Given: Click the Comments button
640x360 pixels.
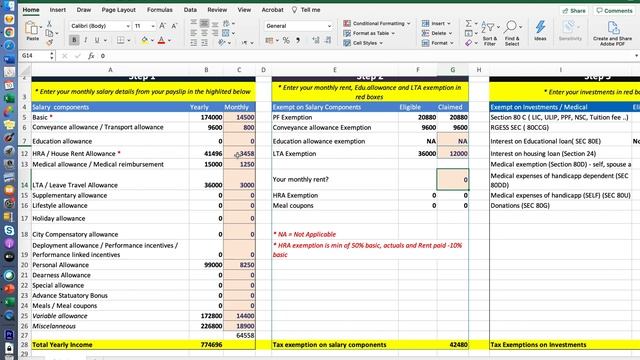Looking at the screenshot, I should 614,11.
